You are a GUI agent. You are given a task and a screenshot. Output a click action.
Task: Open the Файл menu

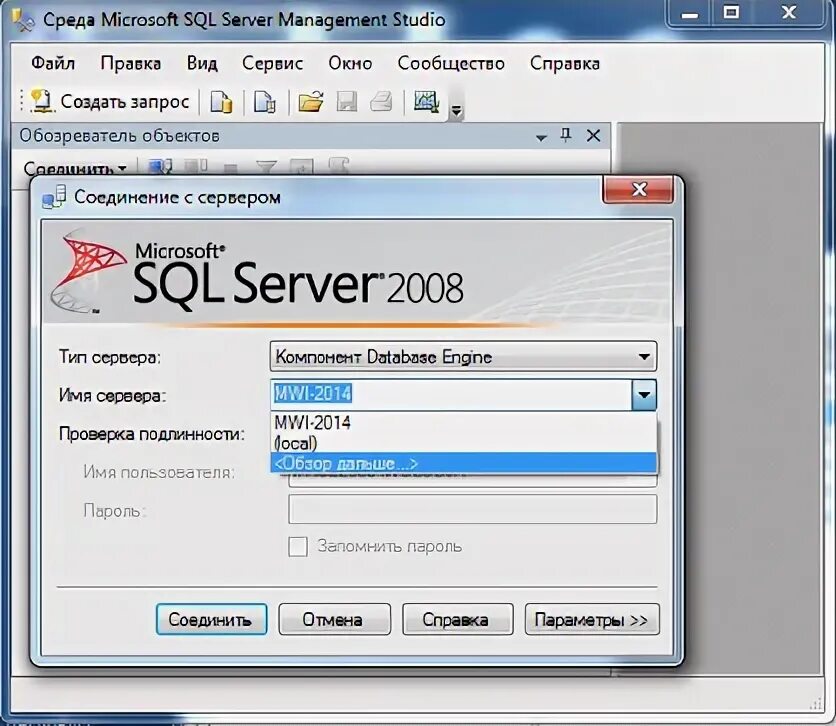(x=53, y=63)
